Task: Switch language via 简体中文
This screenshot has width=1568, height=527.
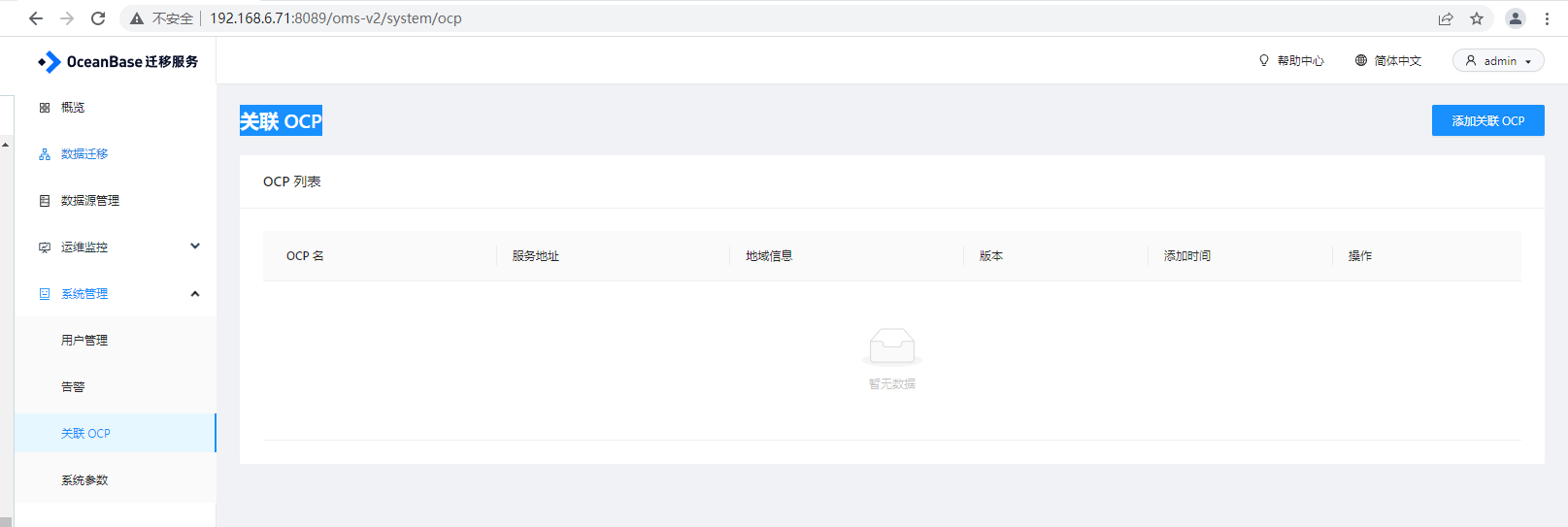Action: click(x=1398, y=61)
